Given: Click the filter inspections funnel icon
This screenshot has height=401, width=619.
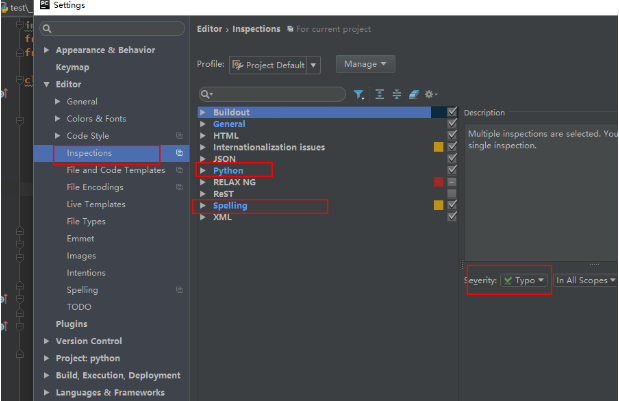Looking at the screenshot, I should [359, 94].
